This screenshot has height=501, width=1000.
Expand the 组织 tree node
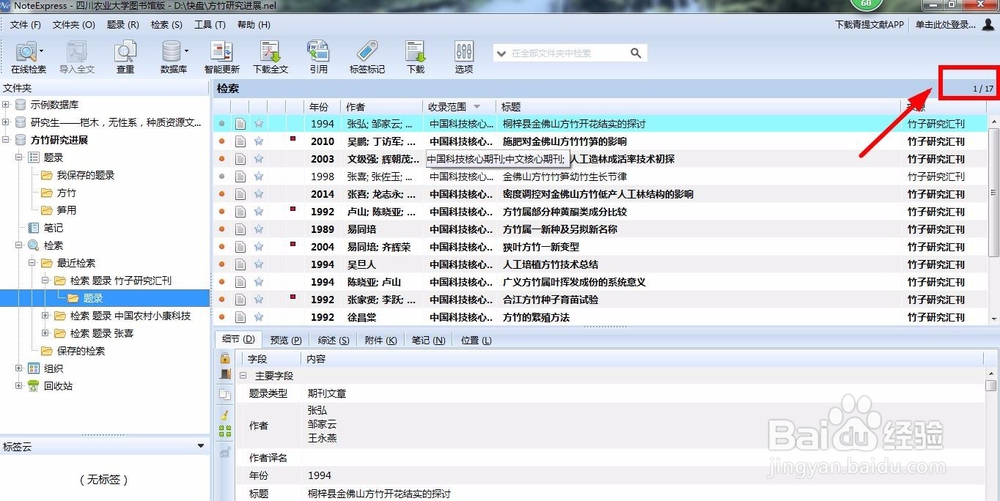pyautogui.click(x=18, y=368)
